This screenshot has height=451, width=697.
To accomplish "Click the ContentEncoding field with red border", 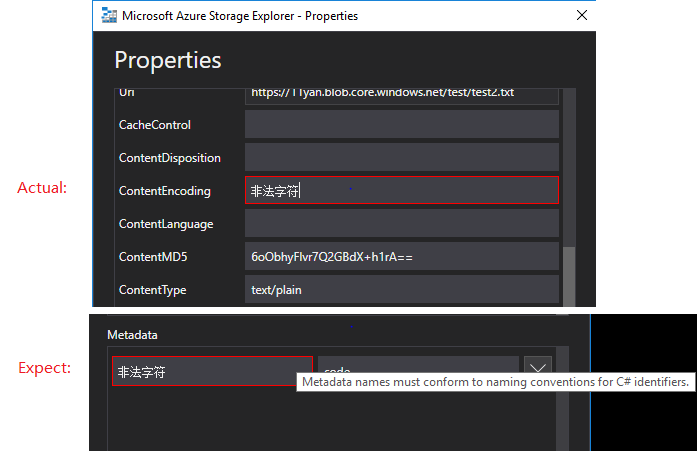I will (x=402, y=190).
